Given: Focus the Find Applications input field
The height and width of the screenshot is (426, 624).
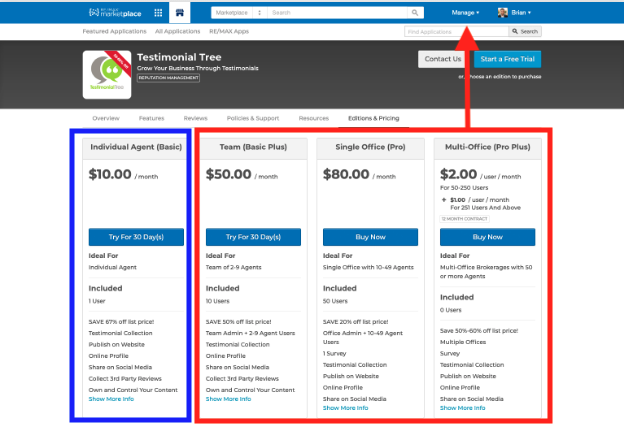Looking at the screenshot, I should pos(456,31).
